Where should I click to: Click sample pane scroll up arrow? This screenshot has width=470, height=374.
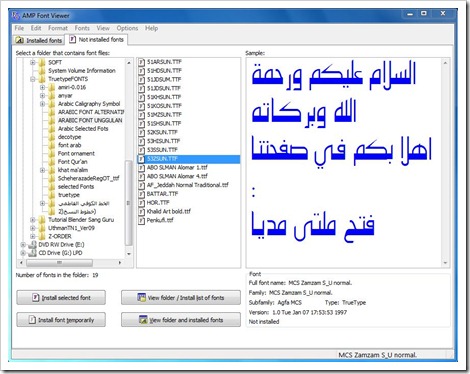coord(445,62)
